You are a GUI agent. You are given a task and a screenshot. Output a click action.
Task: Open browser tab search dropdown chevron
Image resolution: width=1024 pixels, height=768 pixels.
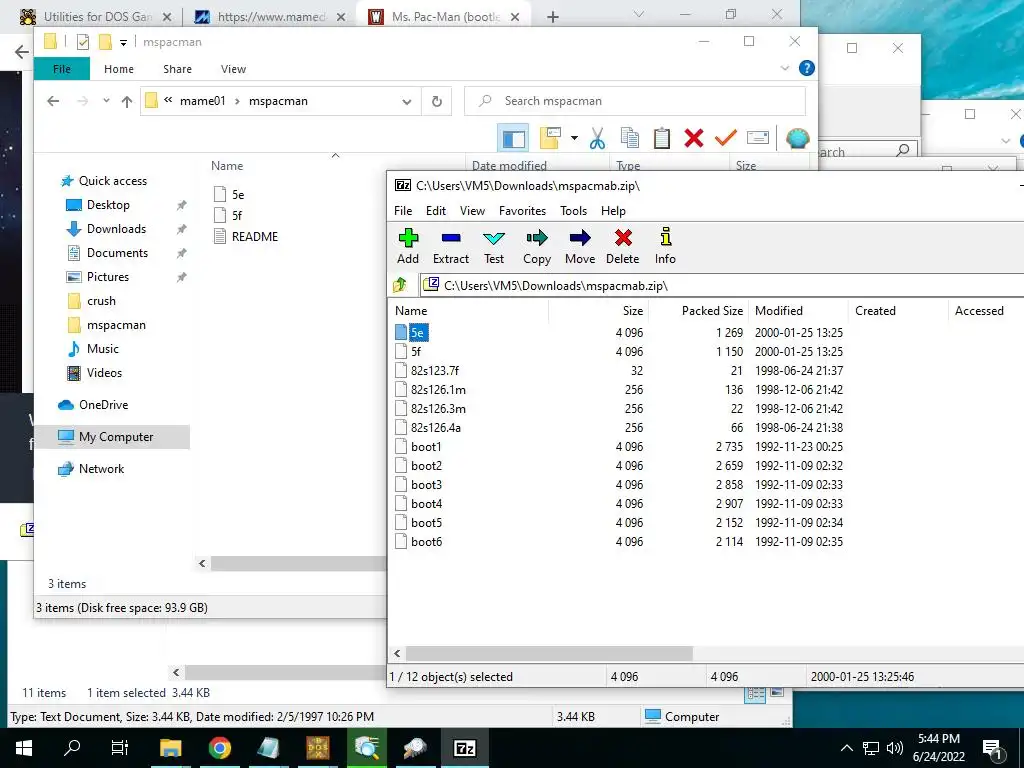coord(639,14)
